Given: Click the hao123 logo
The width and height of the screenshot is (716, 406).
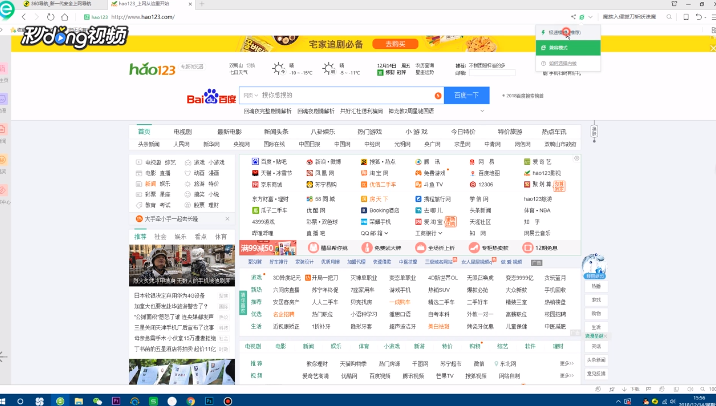Looking at the screenshot, I should tap(152, 69).
